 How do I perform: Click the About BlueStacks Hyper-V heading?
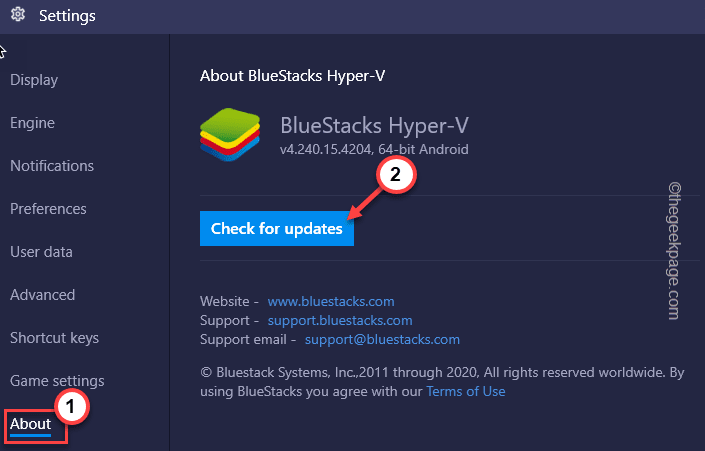(x=293, y=76)
